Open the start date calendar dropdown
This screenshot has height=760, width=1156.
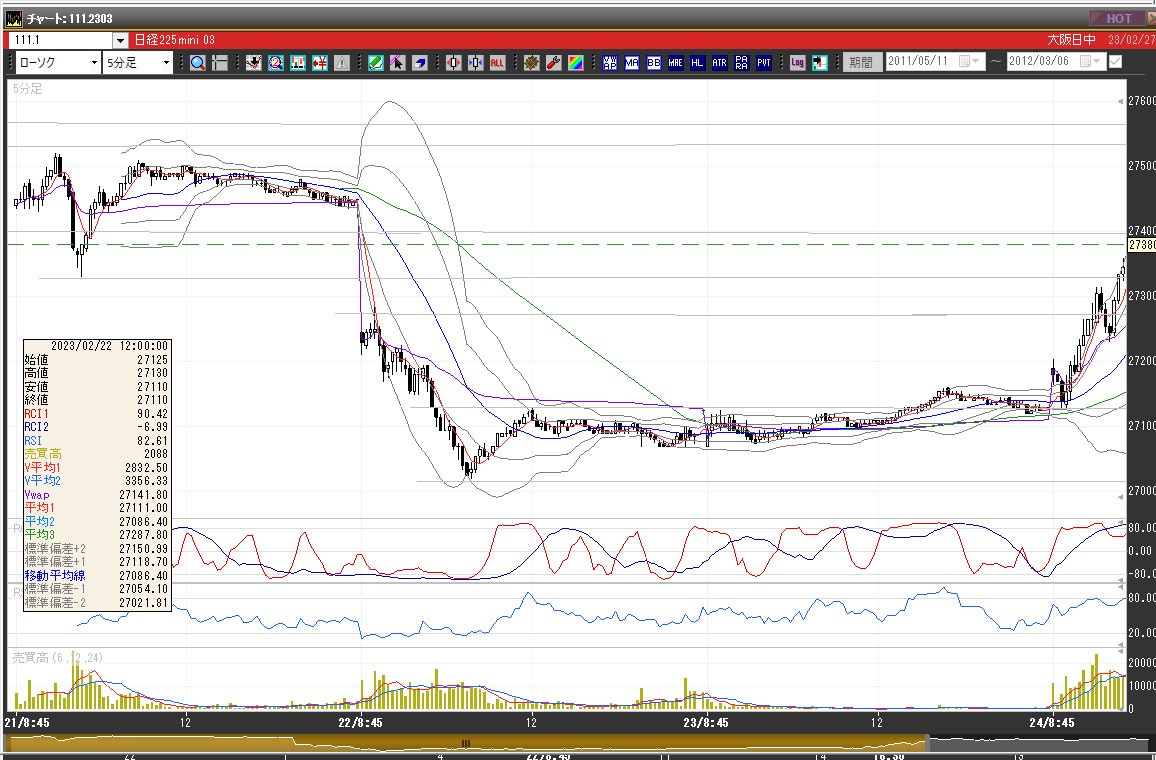click(969, 61)
